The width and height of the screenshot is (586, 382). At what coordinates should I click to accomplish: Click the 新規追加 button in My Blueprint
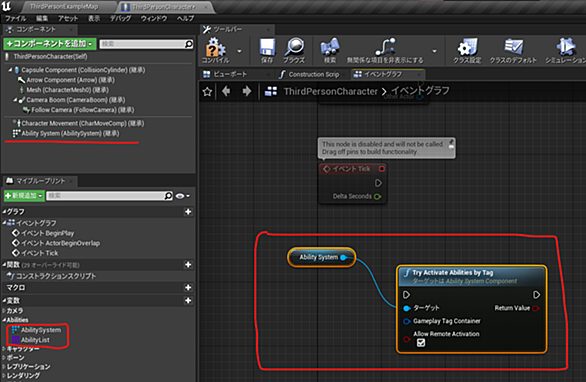24,195
